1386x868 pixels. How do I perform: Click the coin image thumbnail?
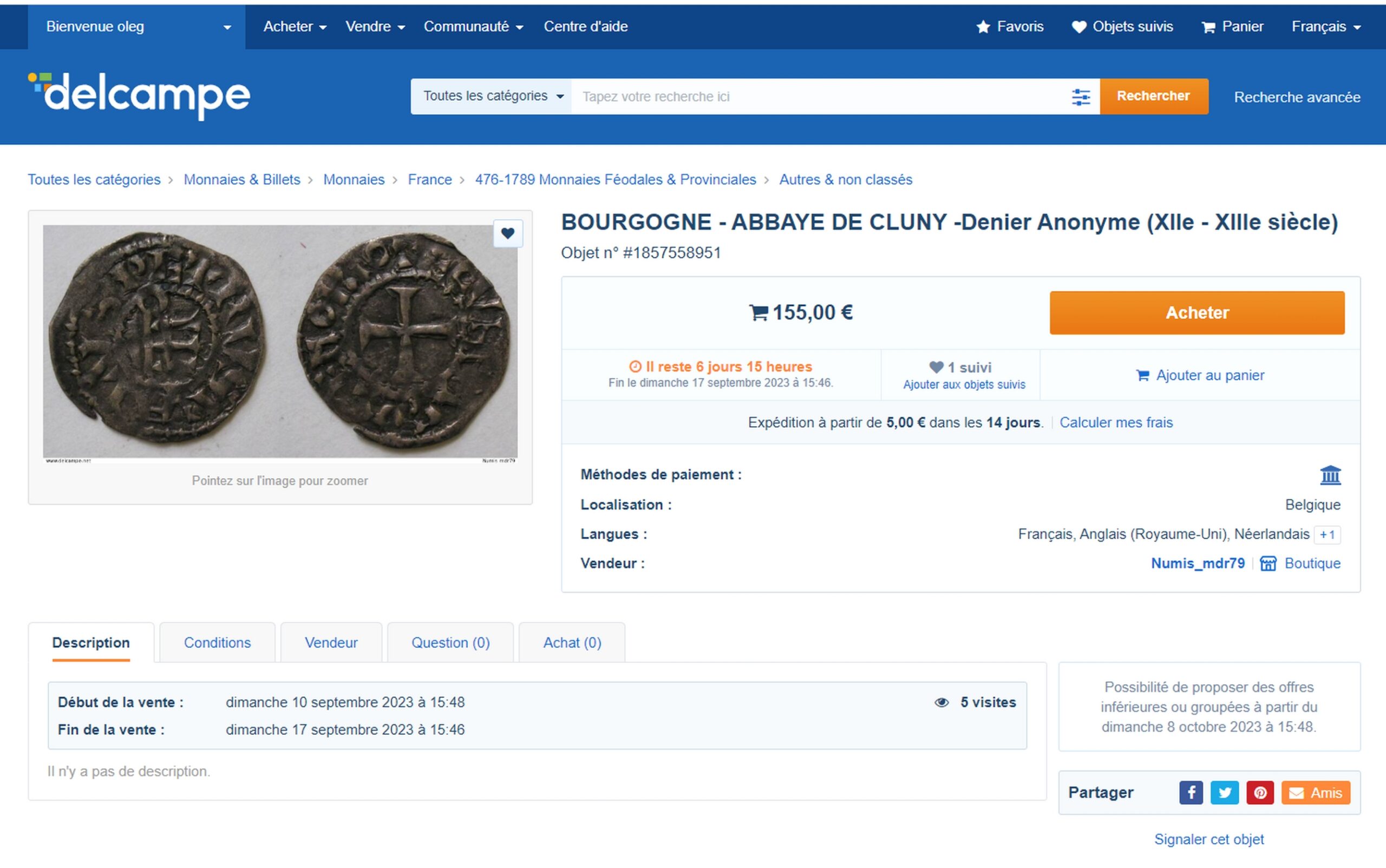pyautogui.click(x=280, y=343)
